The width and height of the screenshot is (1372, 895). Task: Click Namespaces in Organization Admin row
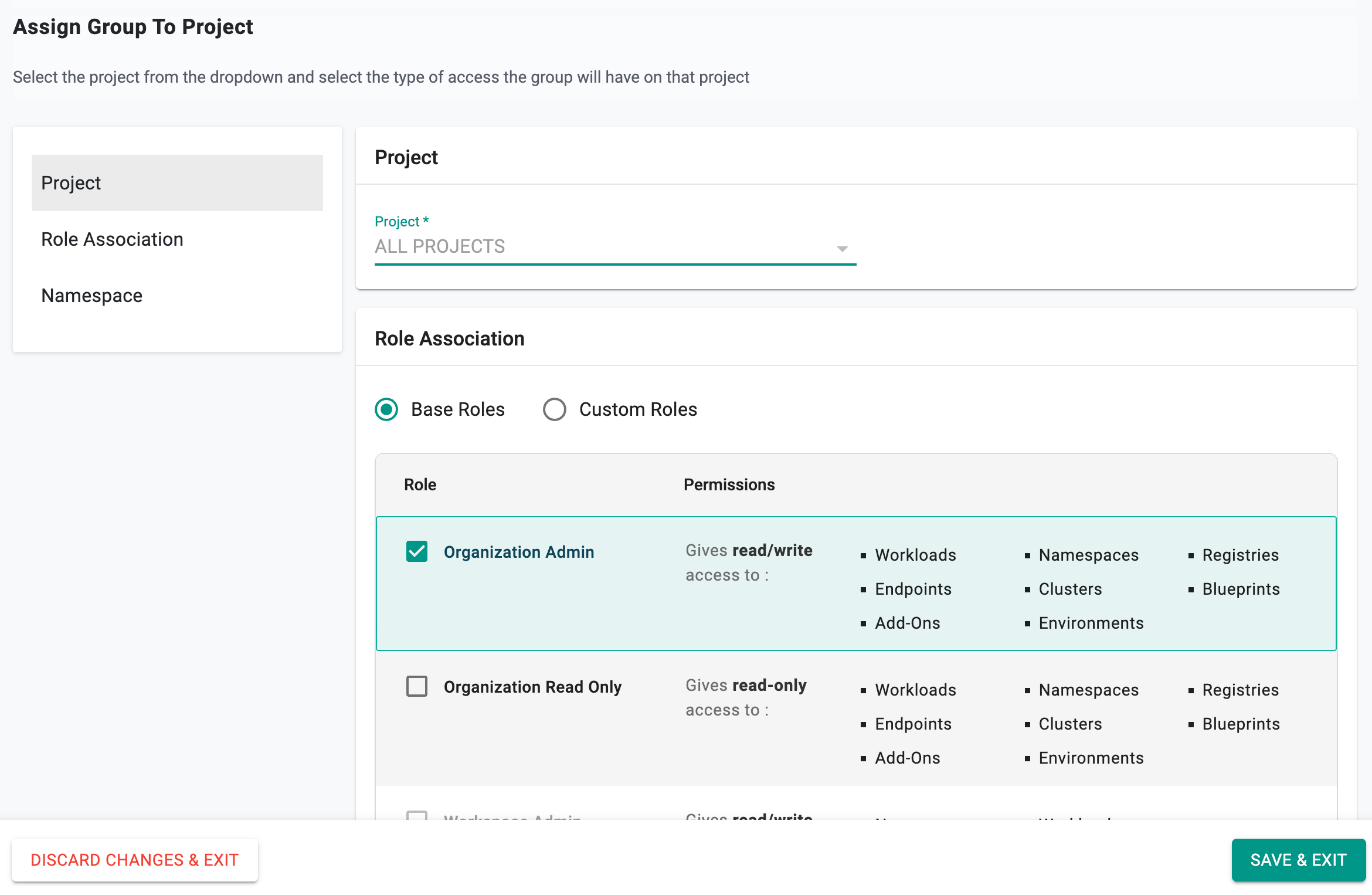coord(1089,555)
